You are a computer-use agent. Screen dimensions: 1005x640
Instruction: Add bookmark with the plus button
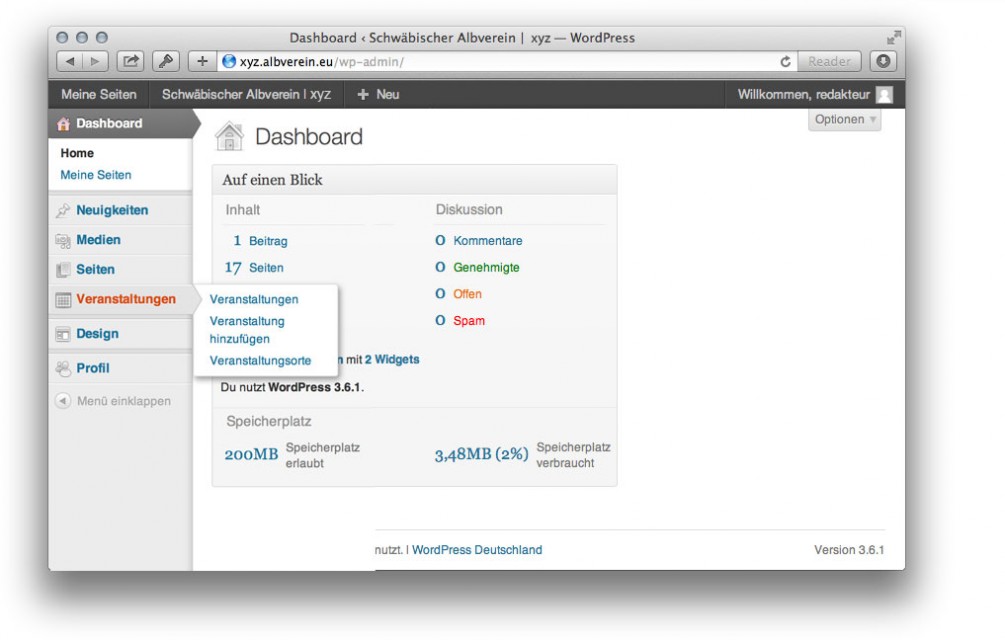202,62
